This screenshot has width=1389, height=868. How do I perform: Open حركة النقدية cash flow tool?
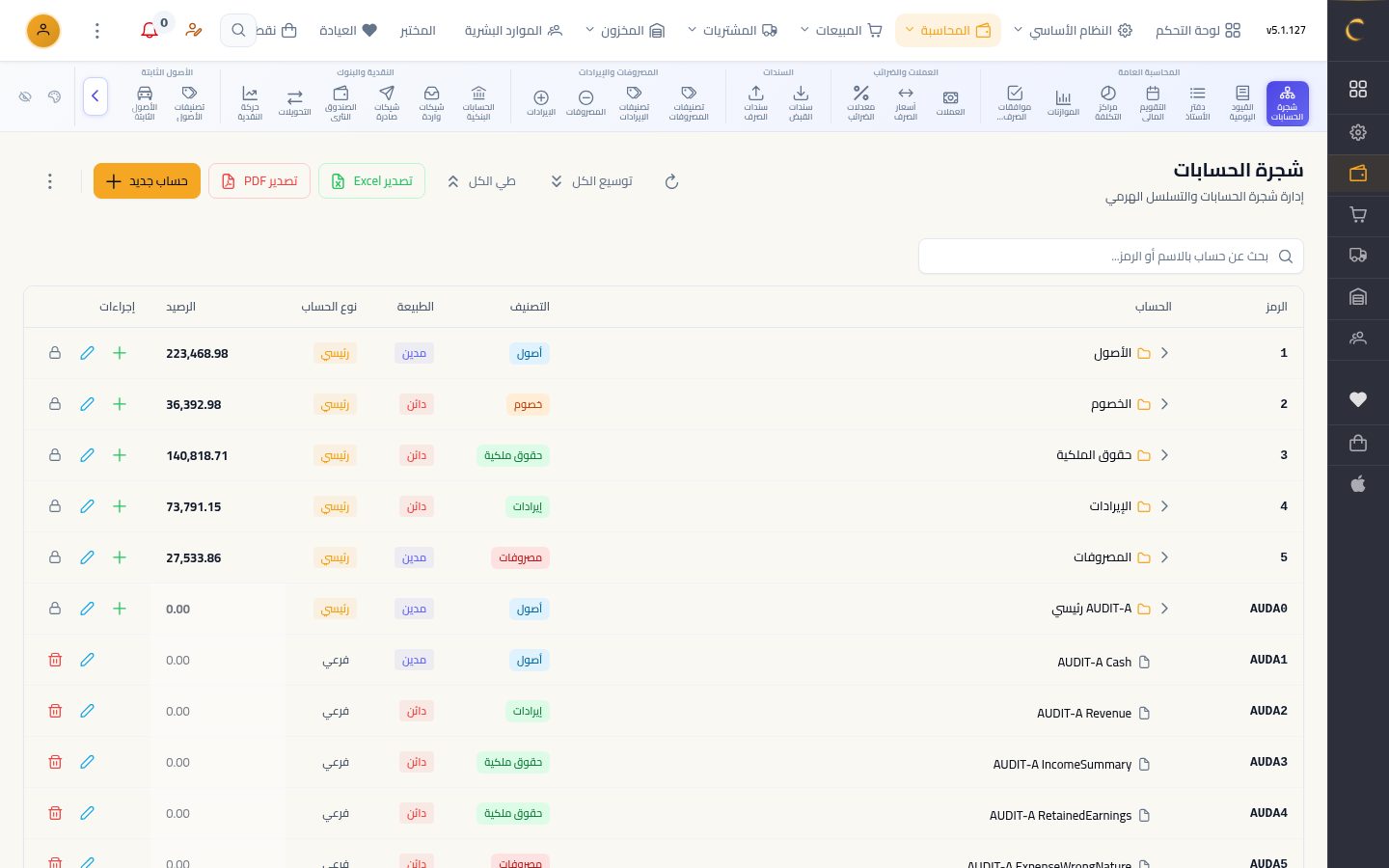(x=250, y=103)
